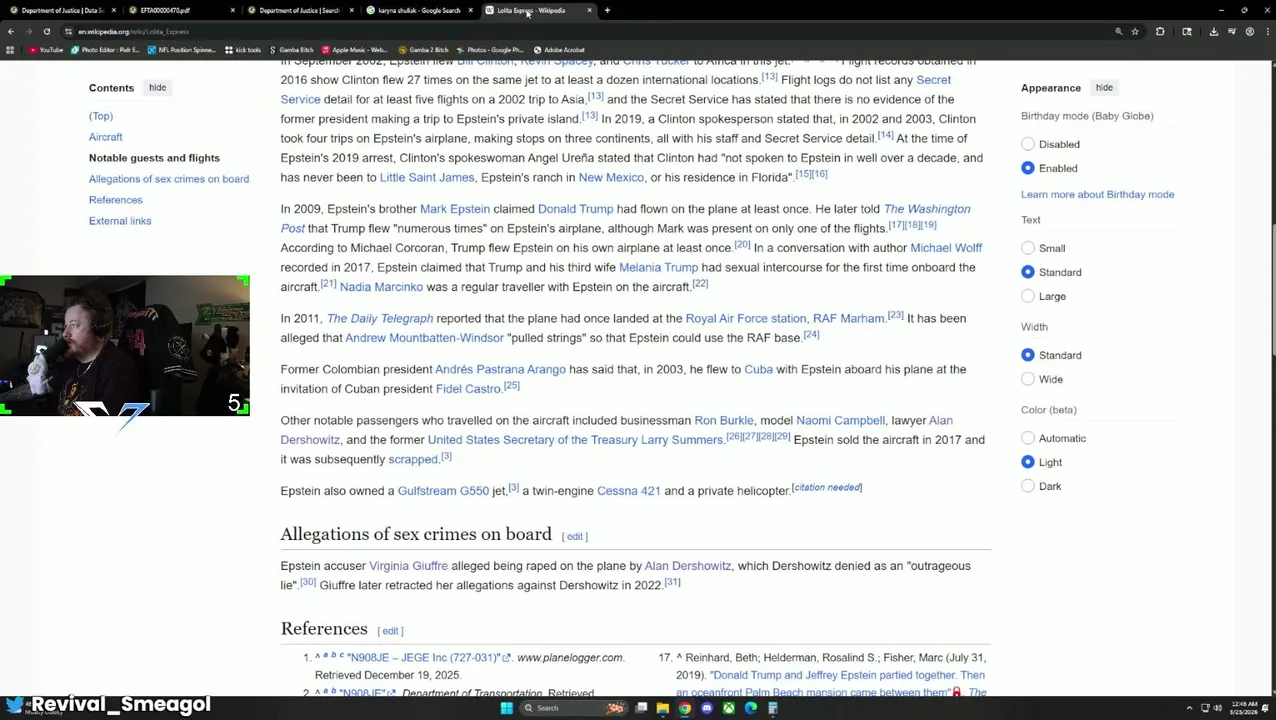Open File Explorer from the taskbar
1276x720 pixels.
tap(662, 708)
